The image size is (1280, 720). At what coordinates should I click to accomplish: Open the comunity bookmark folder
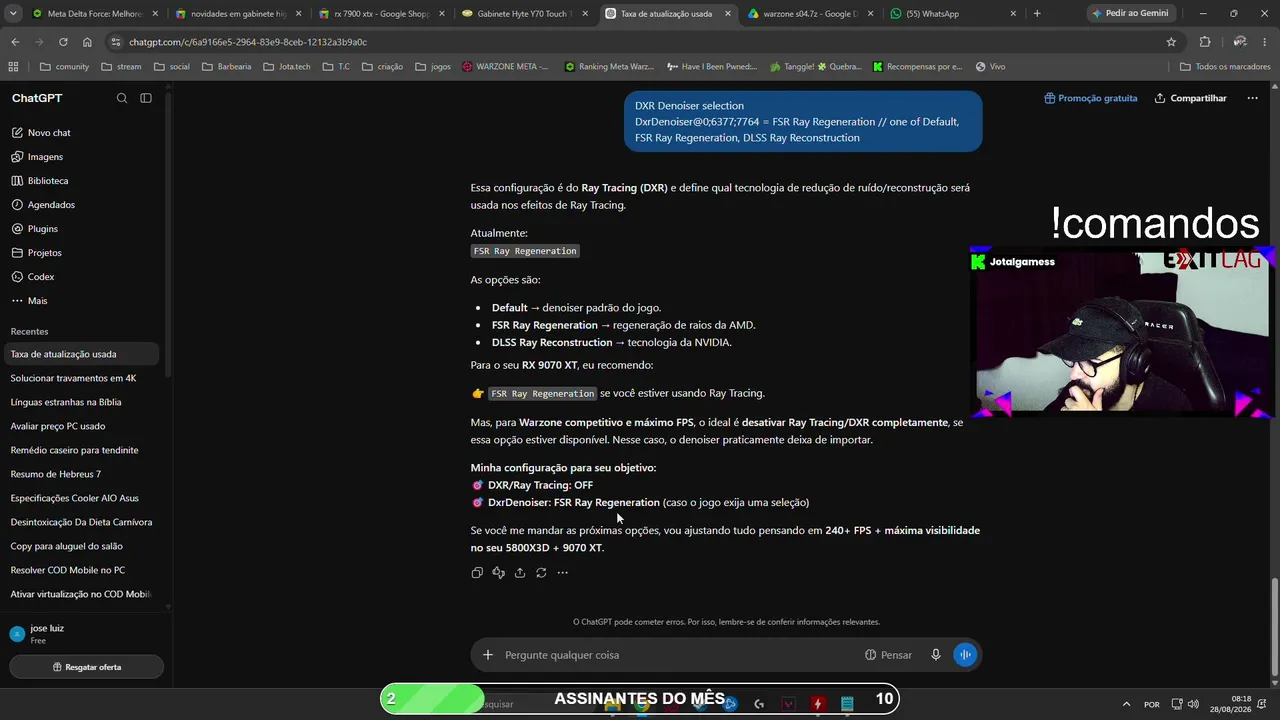[65, 67]
